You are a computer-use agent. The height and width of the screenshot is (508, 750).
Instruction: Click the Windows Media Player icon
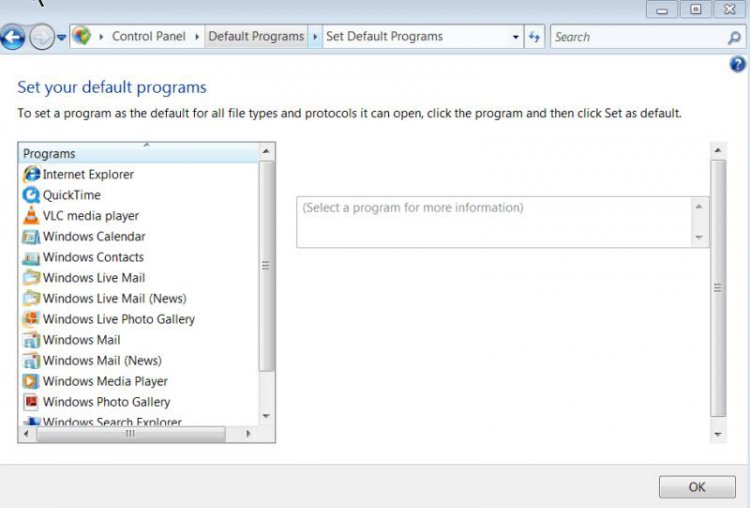pyautogui.click(x=32, y=381)
